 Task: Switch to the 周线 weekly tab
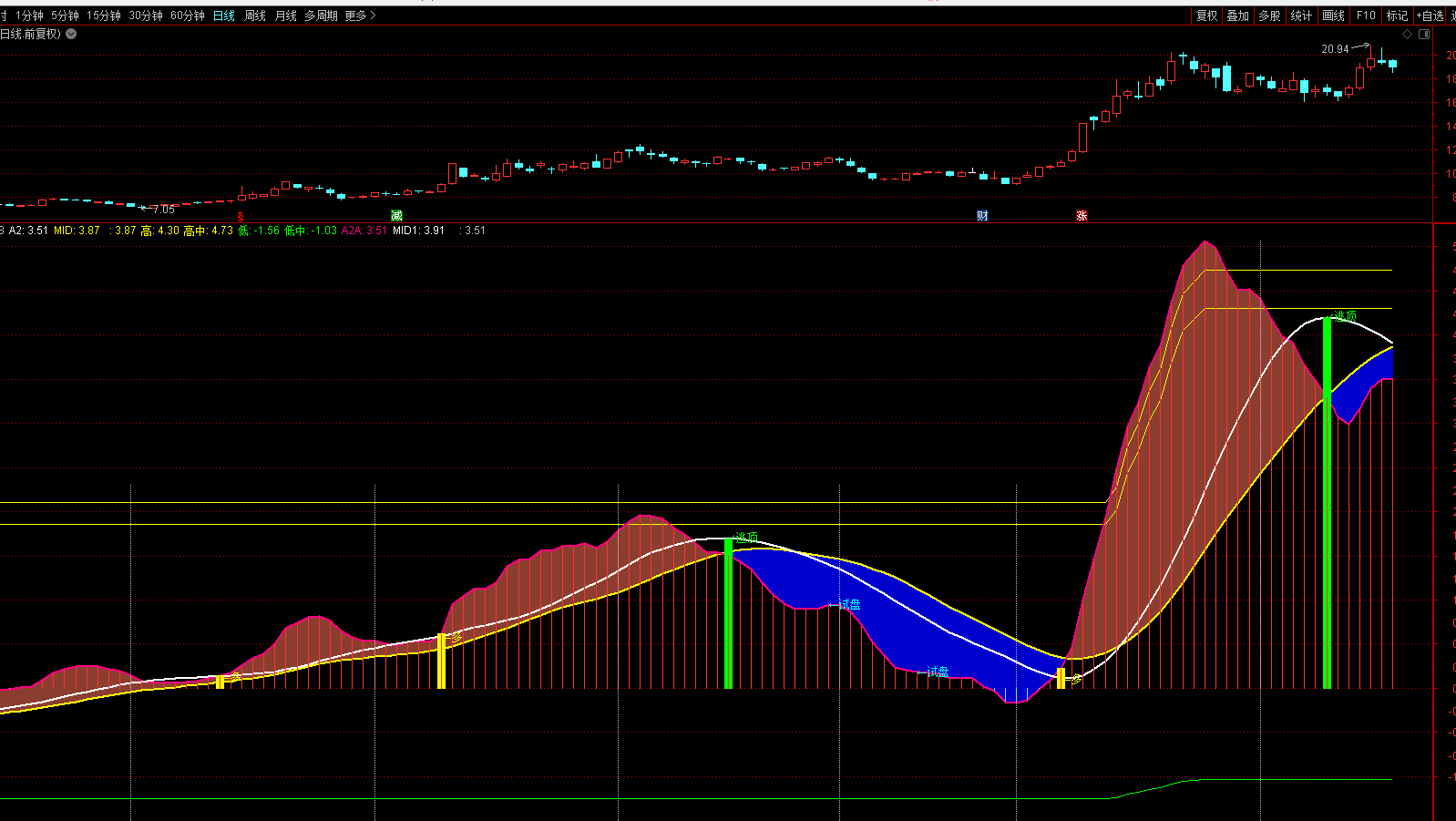[x=255, y=15]
